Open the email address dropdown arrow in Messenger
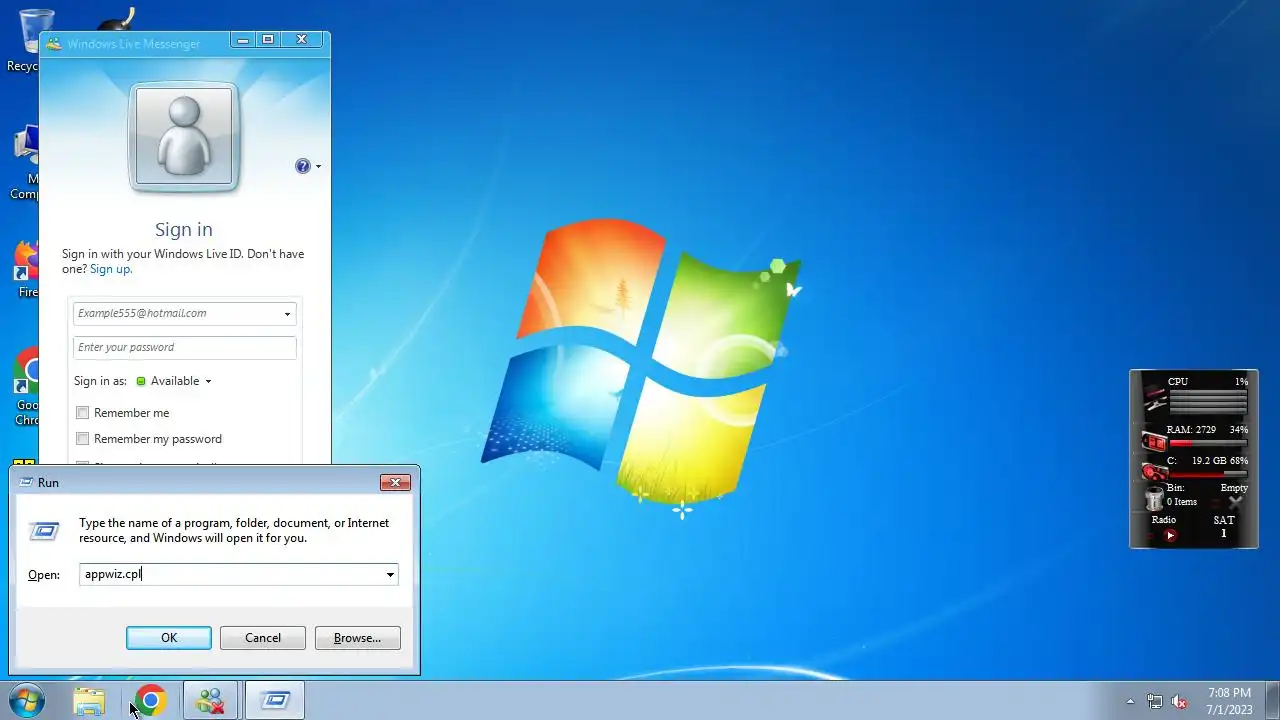The width and height of the screenshot is (1280, 720). (x=287, y=314)
